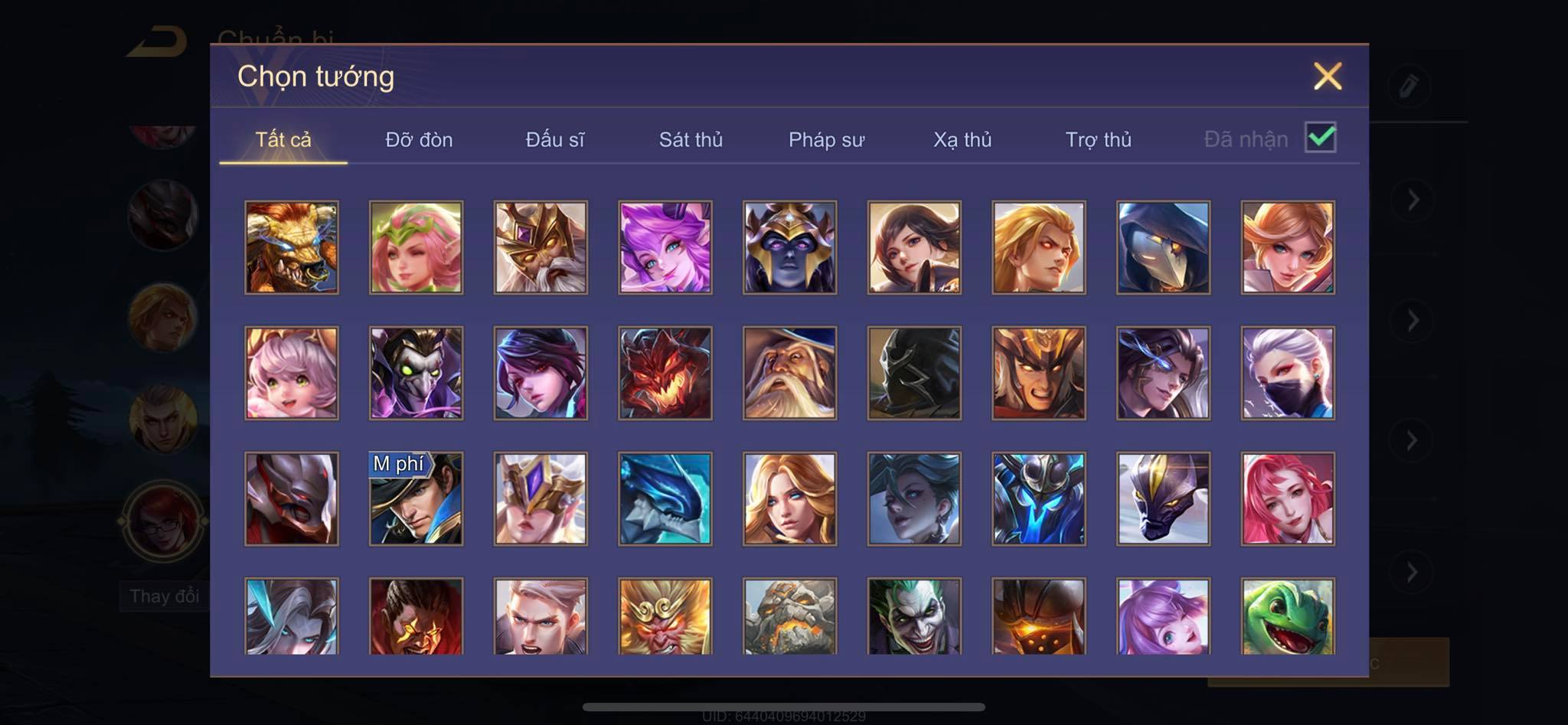Close the 'Chọn tướng' dialog
Image resolution: width=1568 pixels, height=725 pixels.
click(x=1328, y=76)
